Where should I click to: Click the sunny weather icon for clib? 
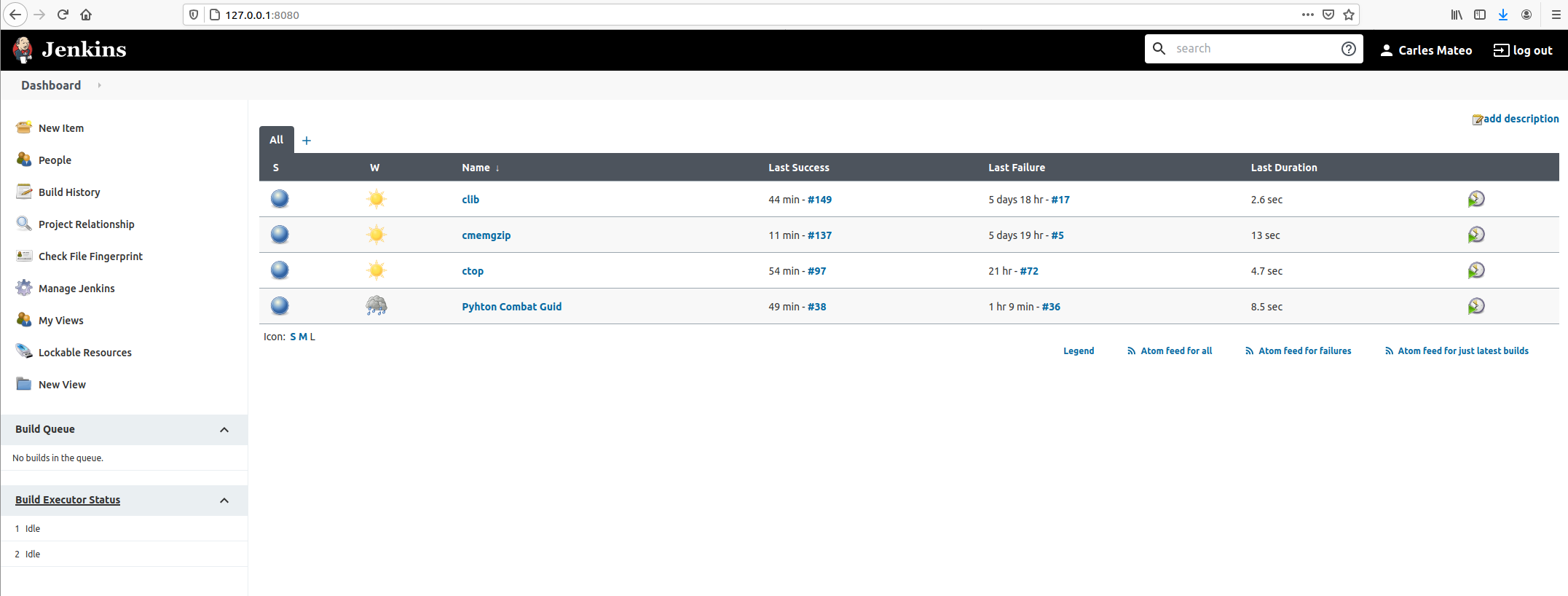coord(377,199)
